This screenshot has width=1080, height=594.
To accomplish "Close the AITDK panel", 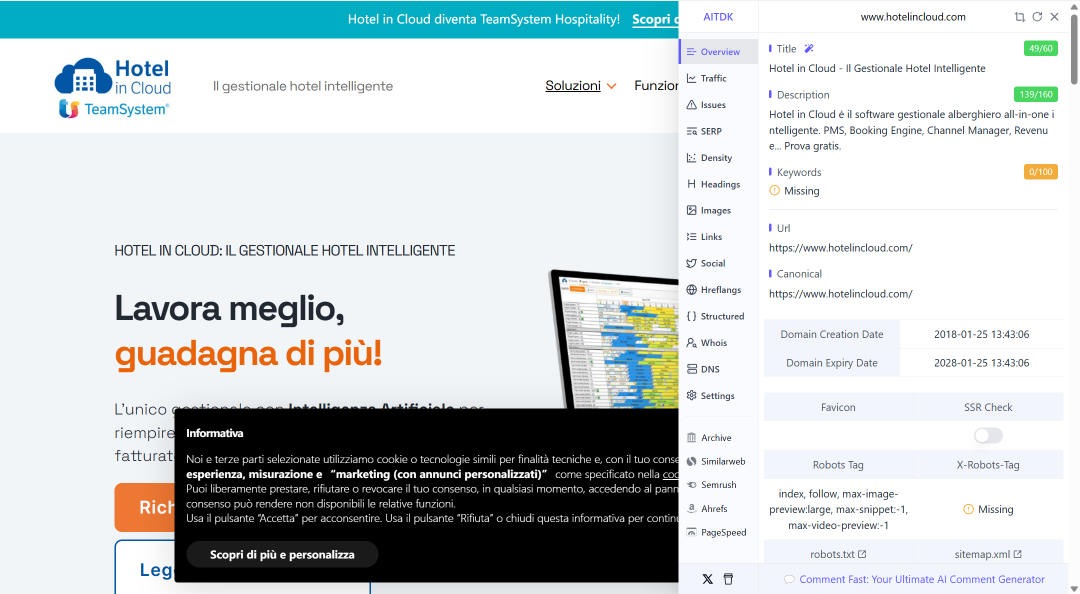I will [1055, 17].
